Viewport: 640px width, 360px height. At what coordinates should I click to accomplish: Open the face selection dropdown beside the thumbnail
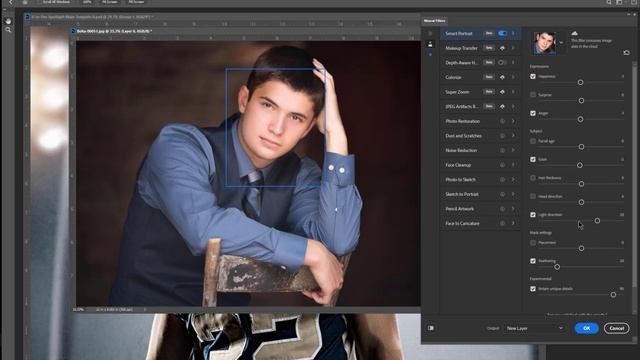(x=561, y=42)
